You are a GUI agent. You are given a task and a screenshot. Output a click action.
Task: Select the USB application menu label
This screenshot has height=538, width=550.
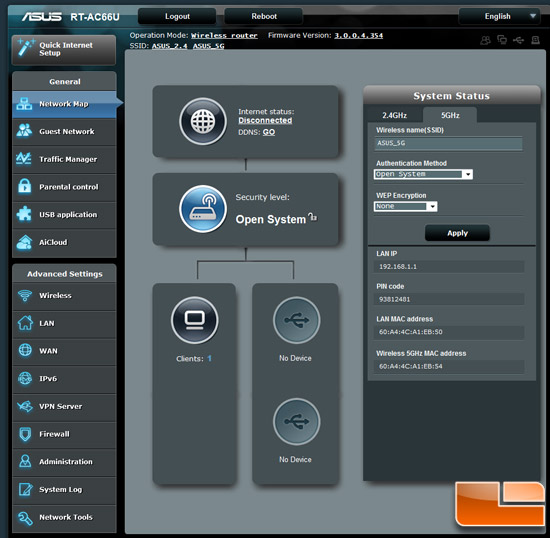[x=68, y=215]
